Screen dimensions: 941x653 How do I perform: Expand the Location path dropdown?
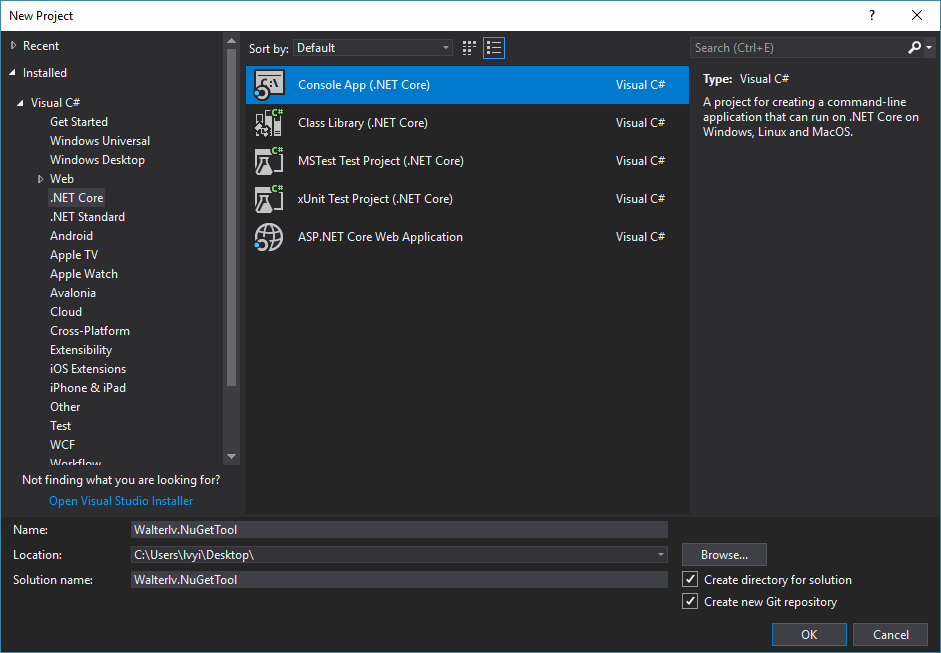(661, 554)
